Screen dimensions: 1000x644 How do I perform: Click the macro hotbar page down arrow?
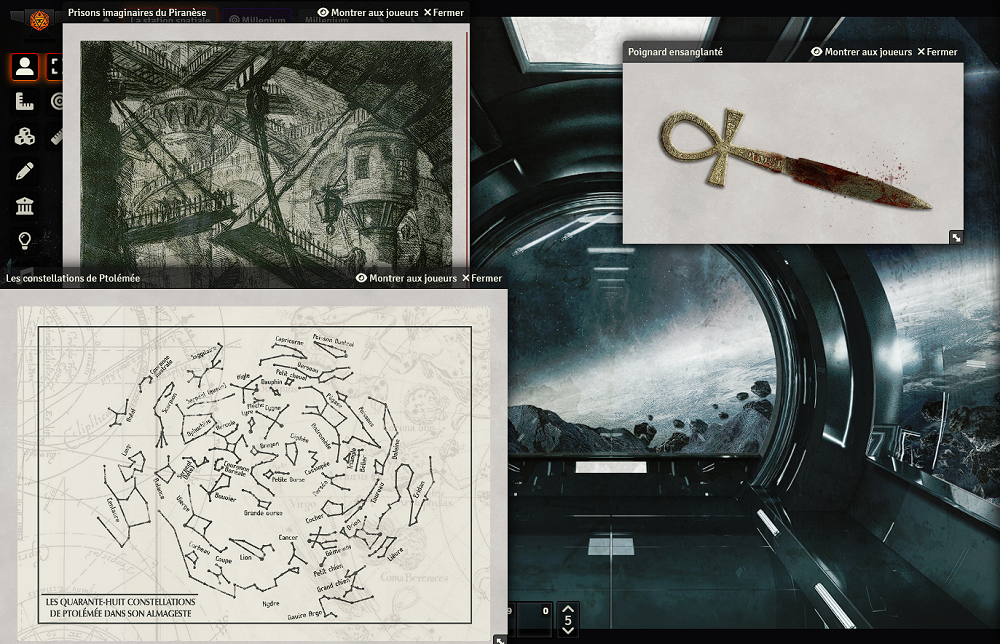pyautogui.click(x=568, y=631)
